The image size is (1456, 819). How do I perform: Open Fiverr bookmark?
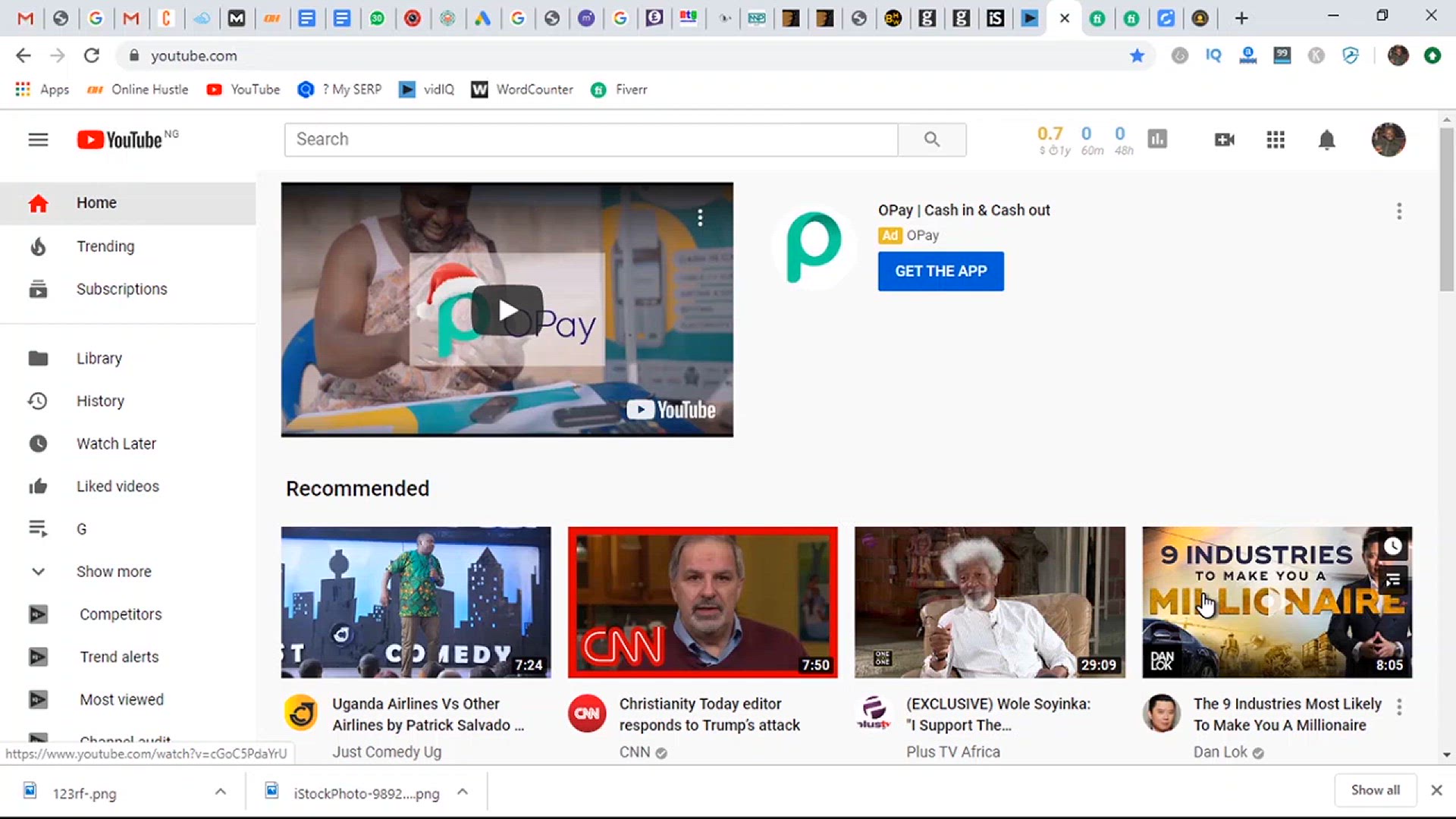619,89
